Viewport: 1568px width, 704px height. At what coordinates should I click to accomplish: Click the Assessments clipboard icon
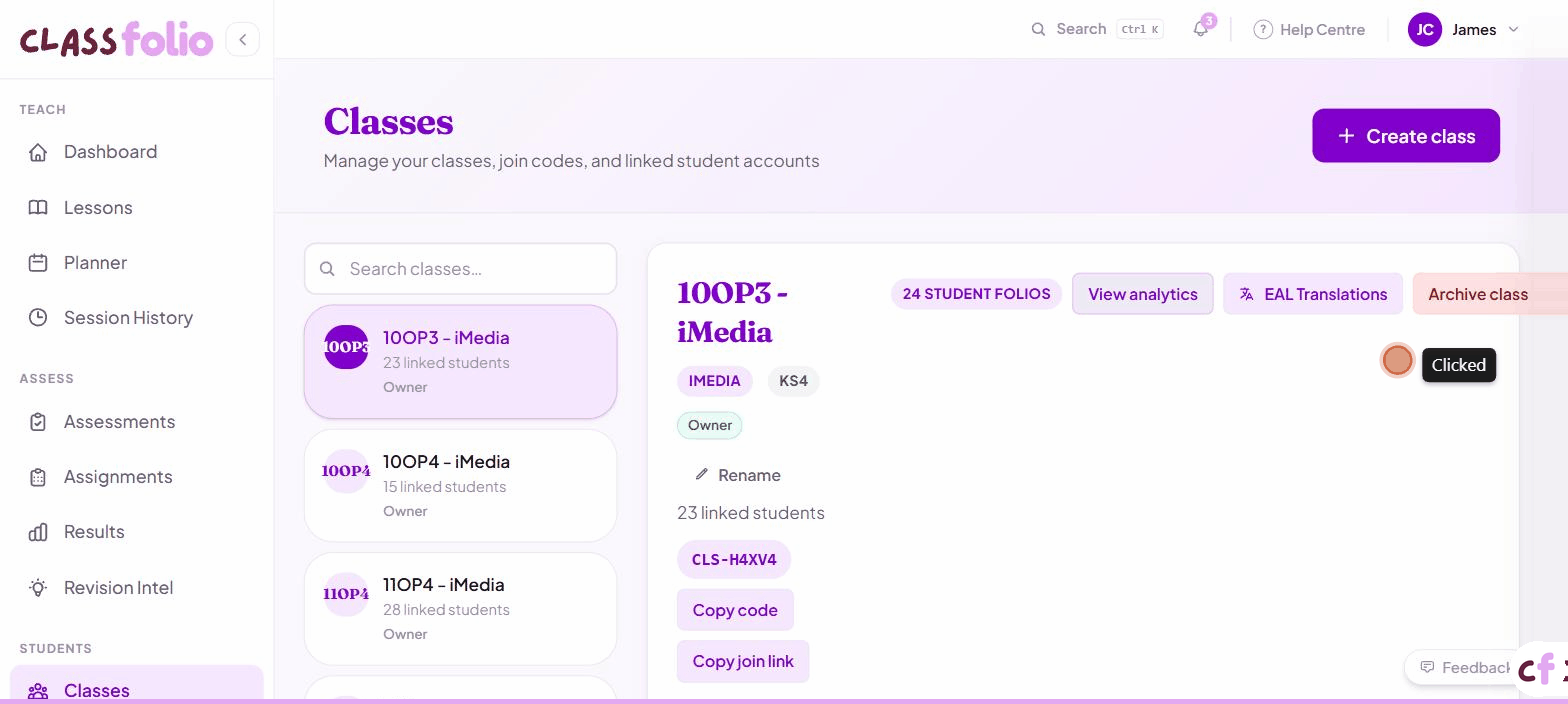38,421
